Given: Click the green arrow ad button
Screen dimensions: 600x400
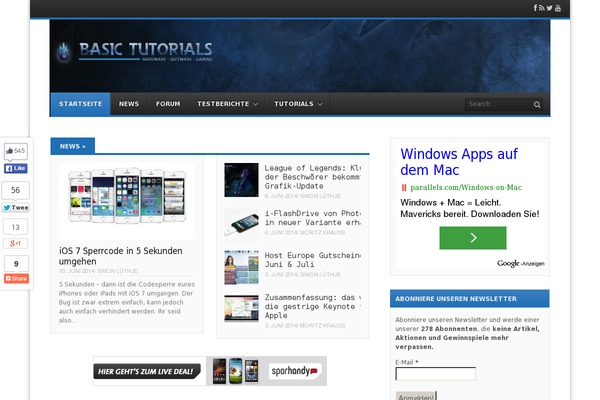Looking at the screenshot, I should (473, 238).
